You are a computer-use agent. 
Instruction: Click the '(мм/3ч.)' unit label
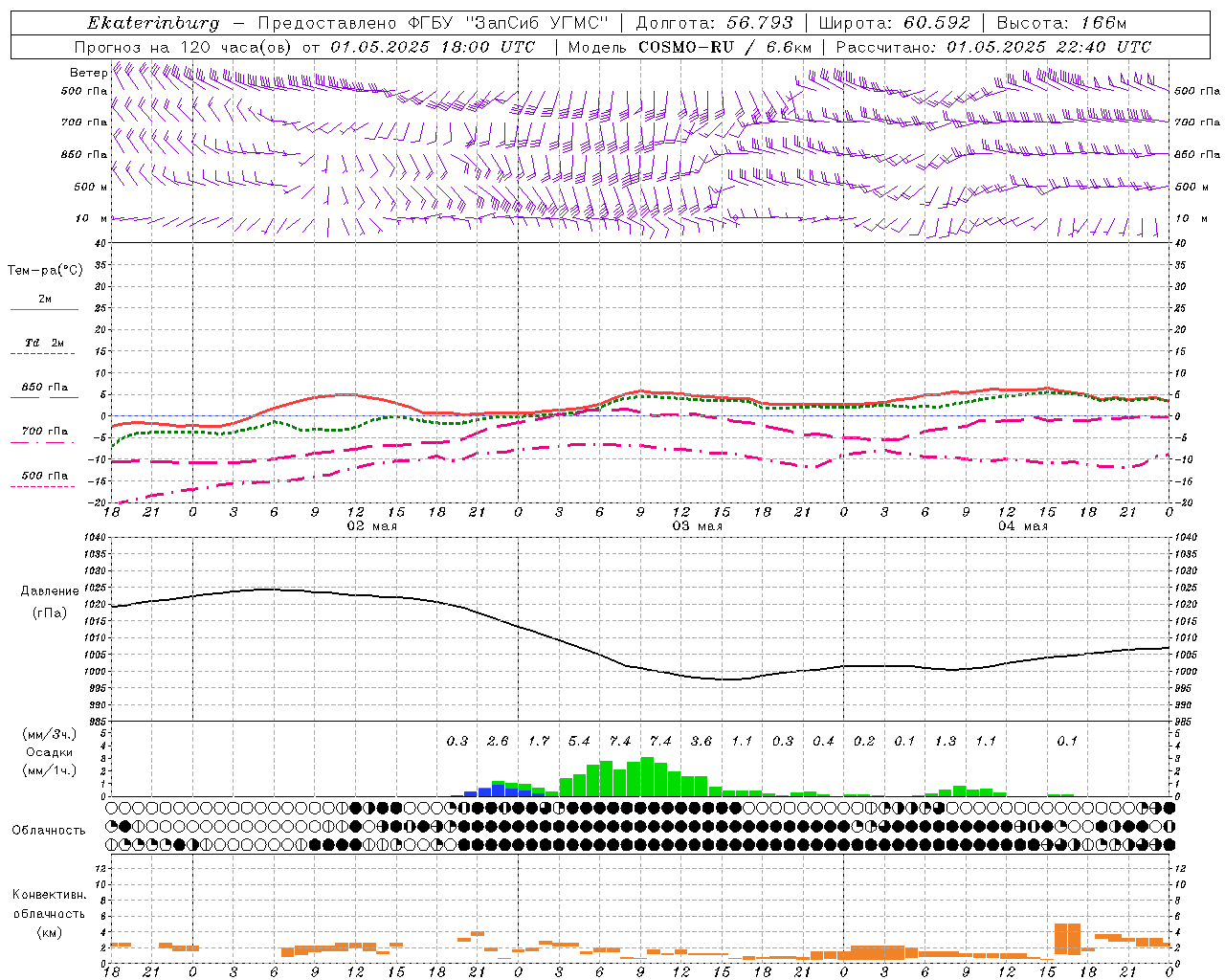point(50,734)
